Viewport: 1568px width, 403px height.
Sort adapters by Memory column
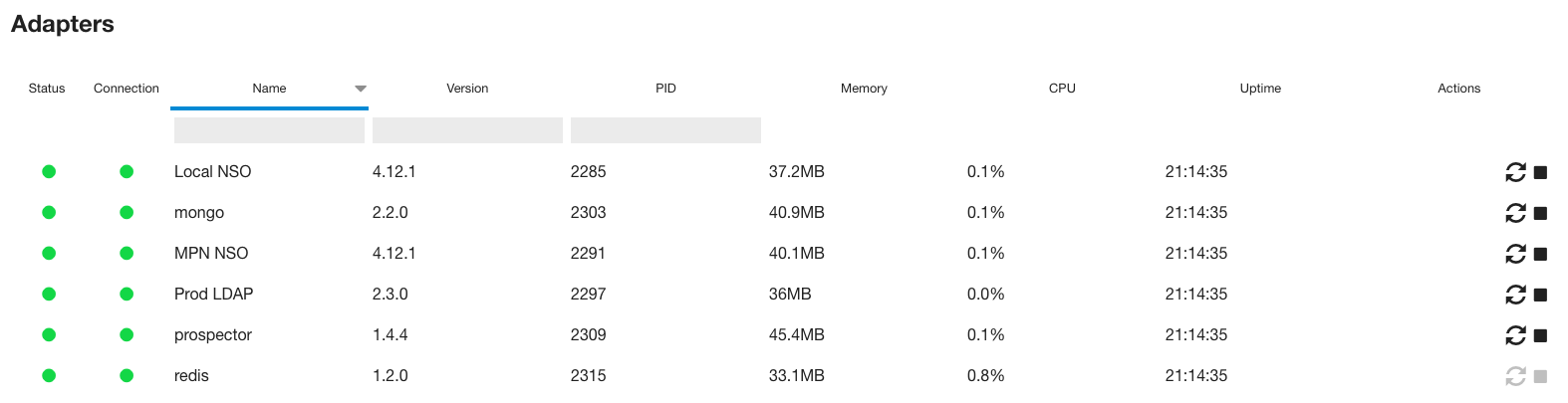(x=864, y=89)
